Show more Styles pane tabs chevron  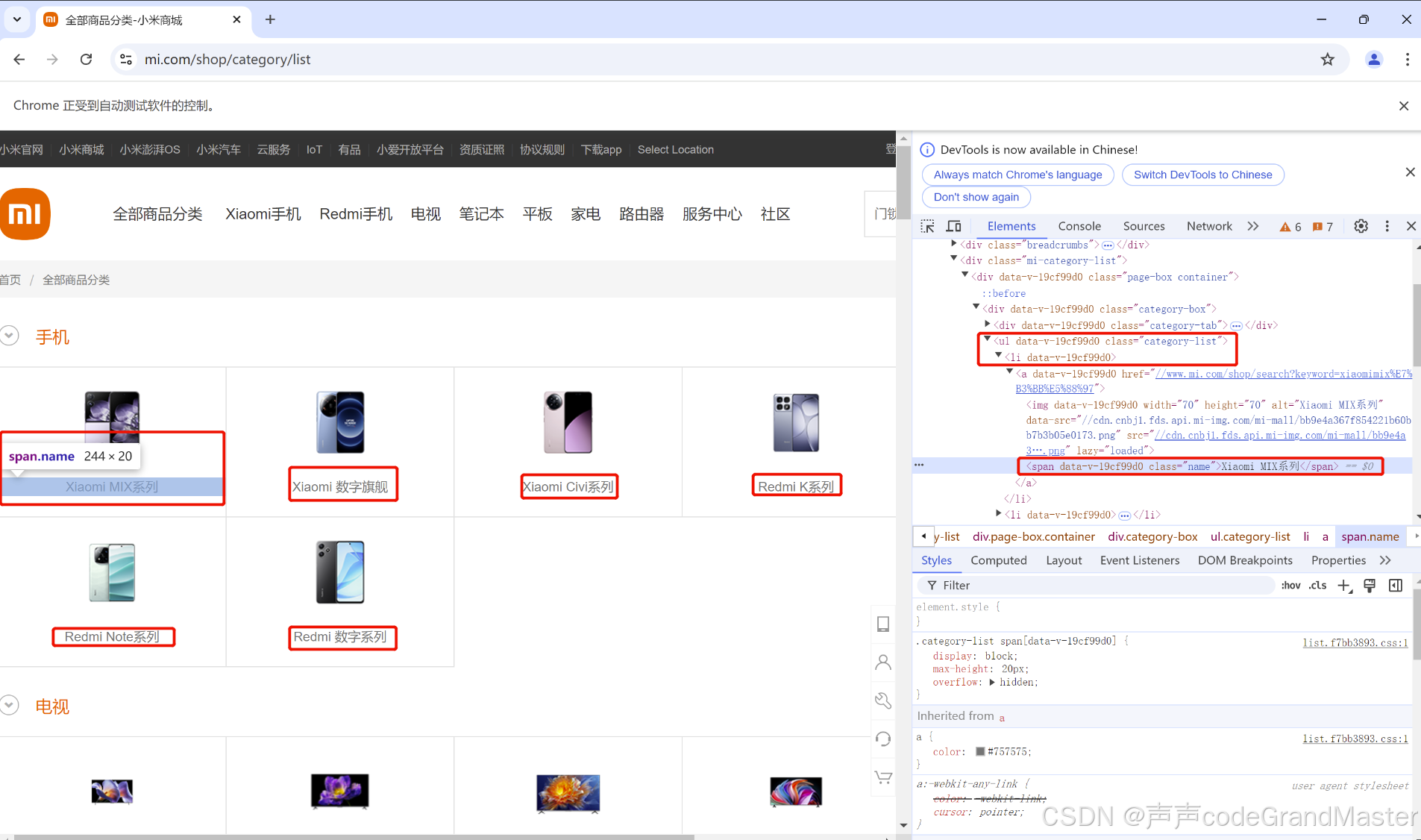(x=1385, y=560)
